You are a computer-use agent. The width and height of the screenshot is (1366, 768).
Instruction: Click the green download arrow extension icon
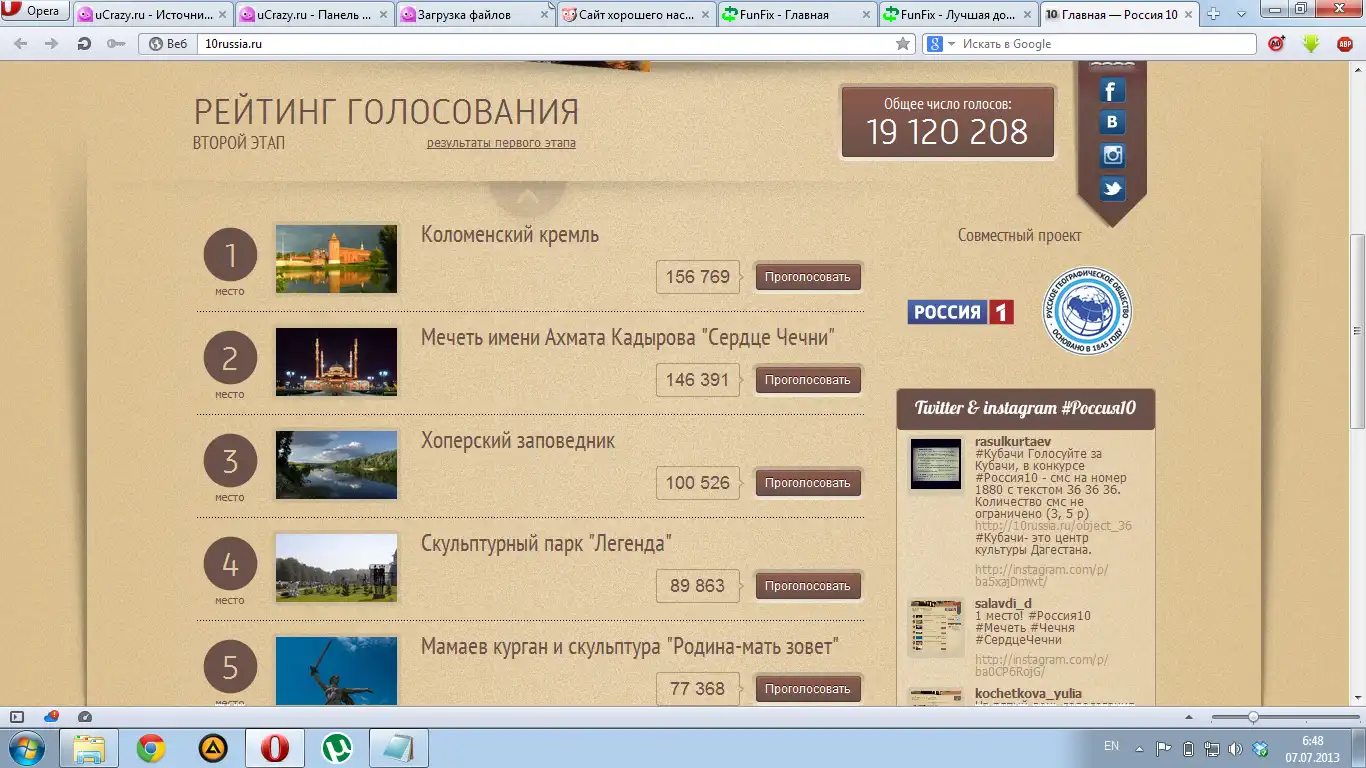(x=1311, y=44)
